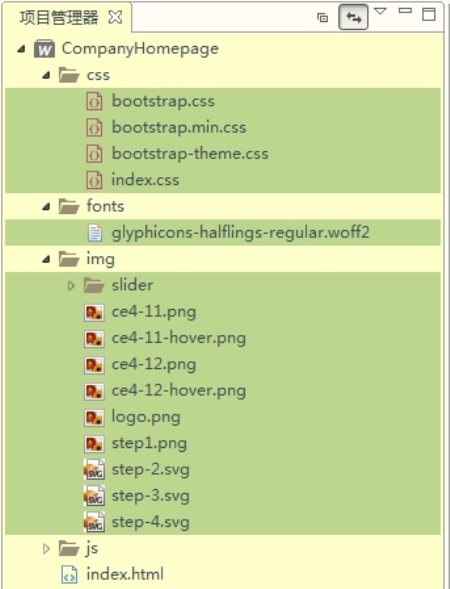This screenshot has width=450, height=589.
Task: Open the view menu dropdown triangle
Action: [x=381, y=11]
